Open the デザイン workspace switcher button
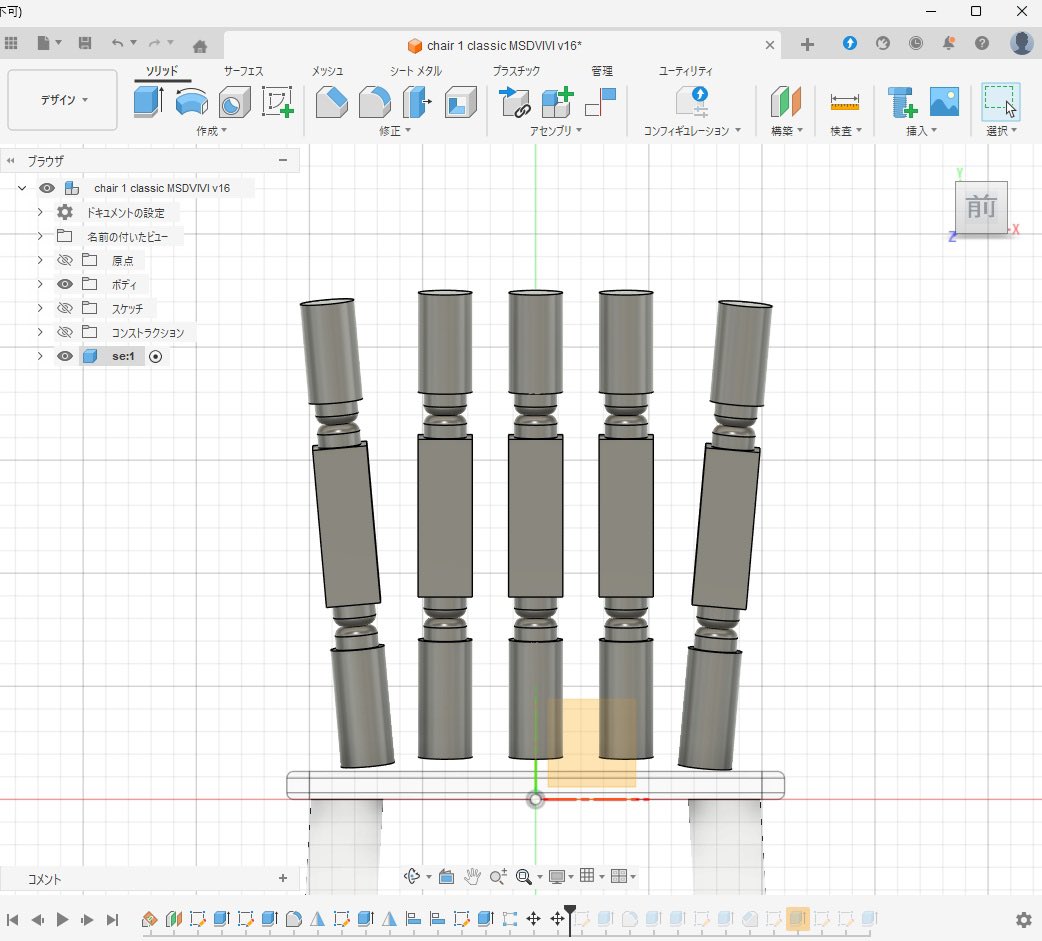This screenshot has width=1042, height=941. pos(61,100)
